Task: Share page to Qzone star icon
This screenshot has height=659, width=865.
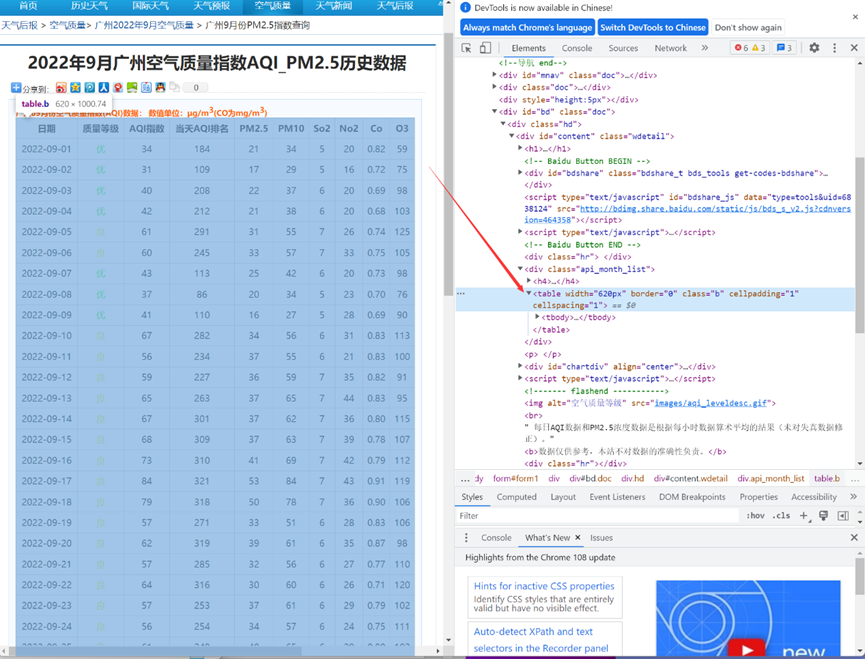Action: click(x=75, y=87)
